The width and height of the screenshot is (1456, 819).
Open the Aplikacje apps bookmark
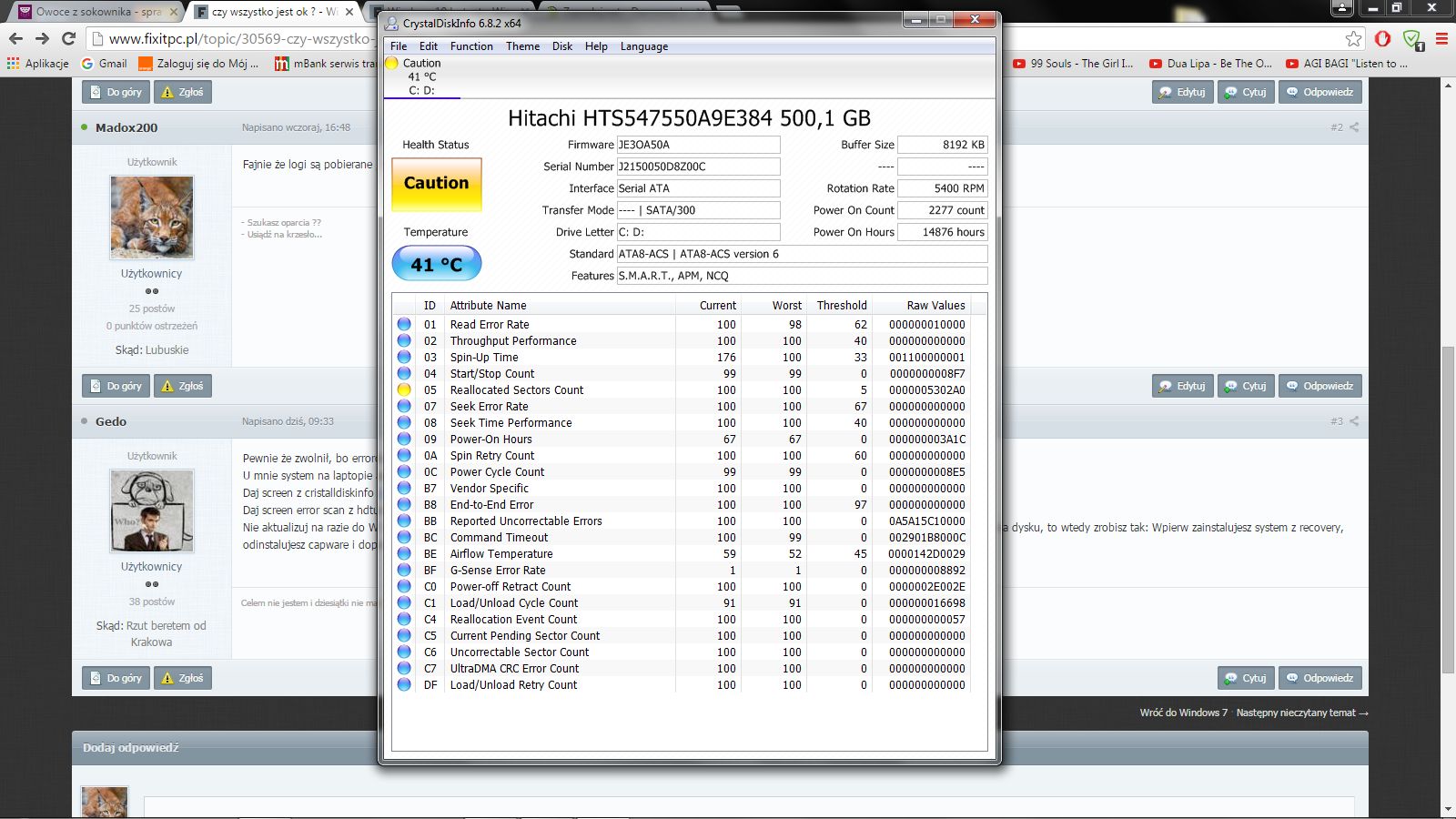pyautogui.click(x=38, y=64)
